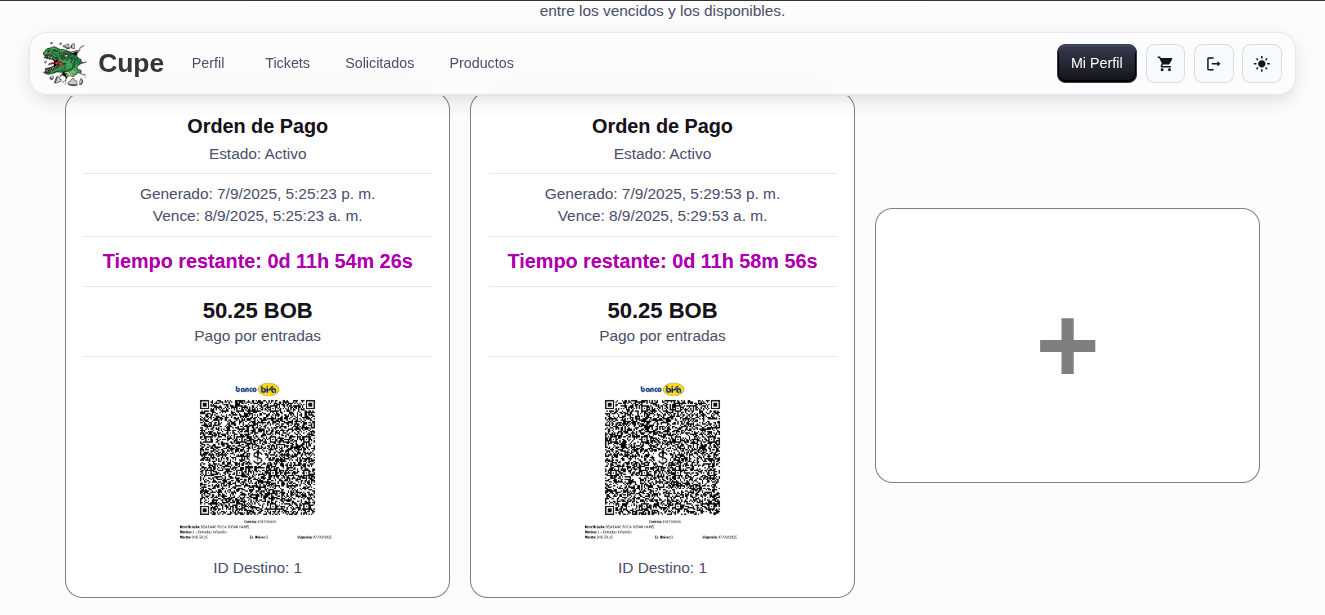
Task: Click 'Estado: Activo' in the 5:29:53 order
Action: 662,154
